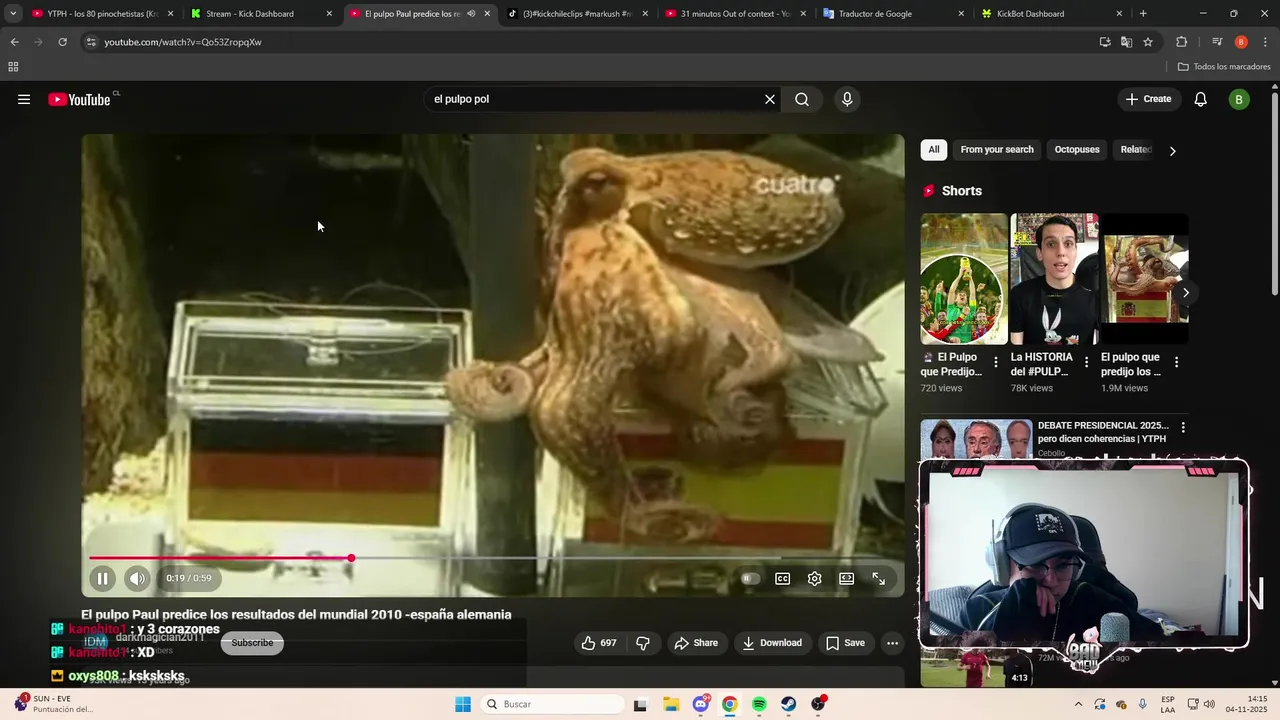The width and height of the screenshot is (1280, 720).
Task: Switch to 31 minutos Out of context tab
Action: (736, 14)
